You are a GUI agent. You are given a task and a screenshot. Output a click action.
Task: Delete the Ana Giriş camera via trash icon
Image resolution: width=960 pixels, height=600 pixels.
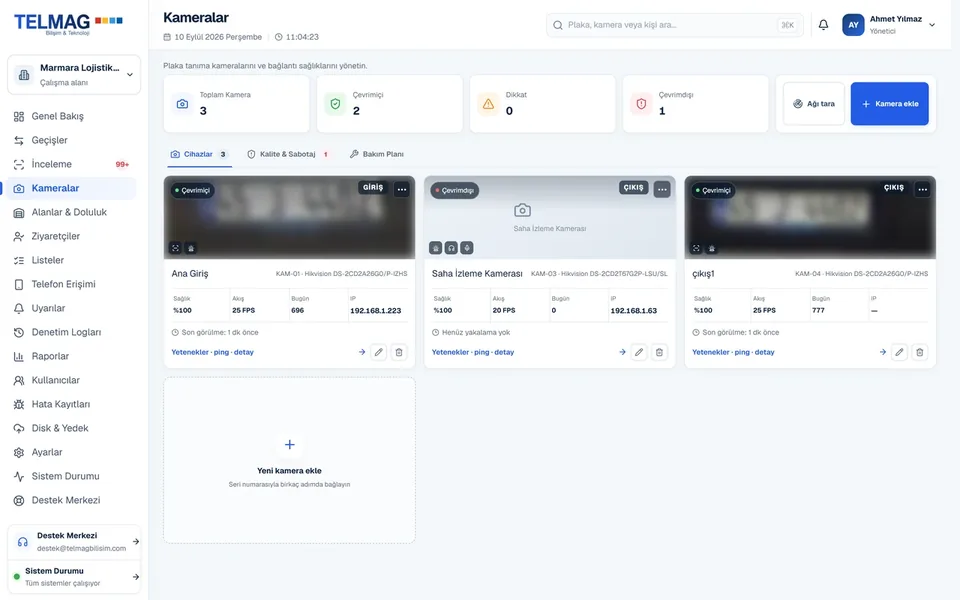399,352
